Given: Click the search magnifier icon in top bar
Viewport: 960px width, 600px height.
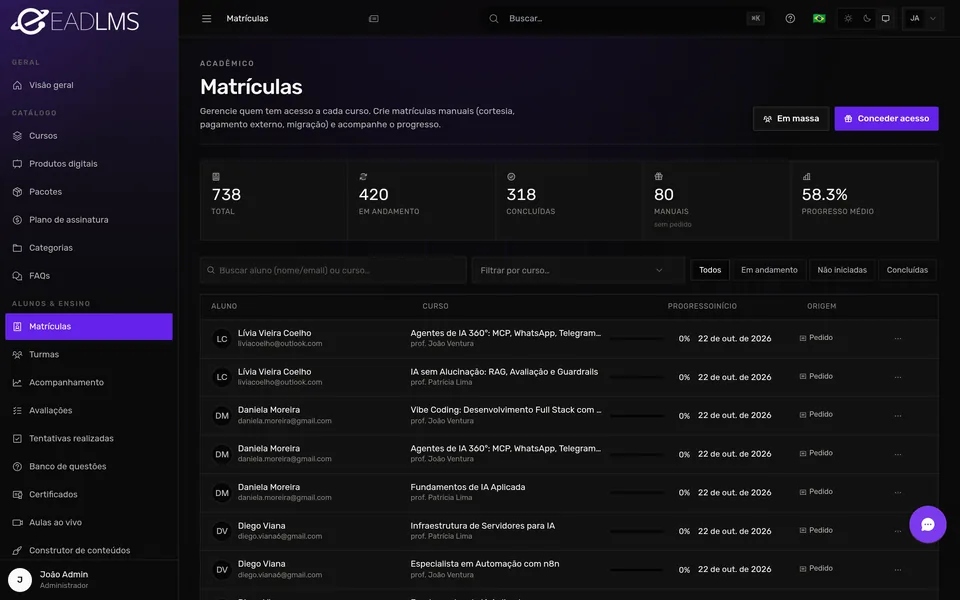Looking at the screenshot, I should 493,18.
